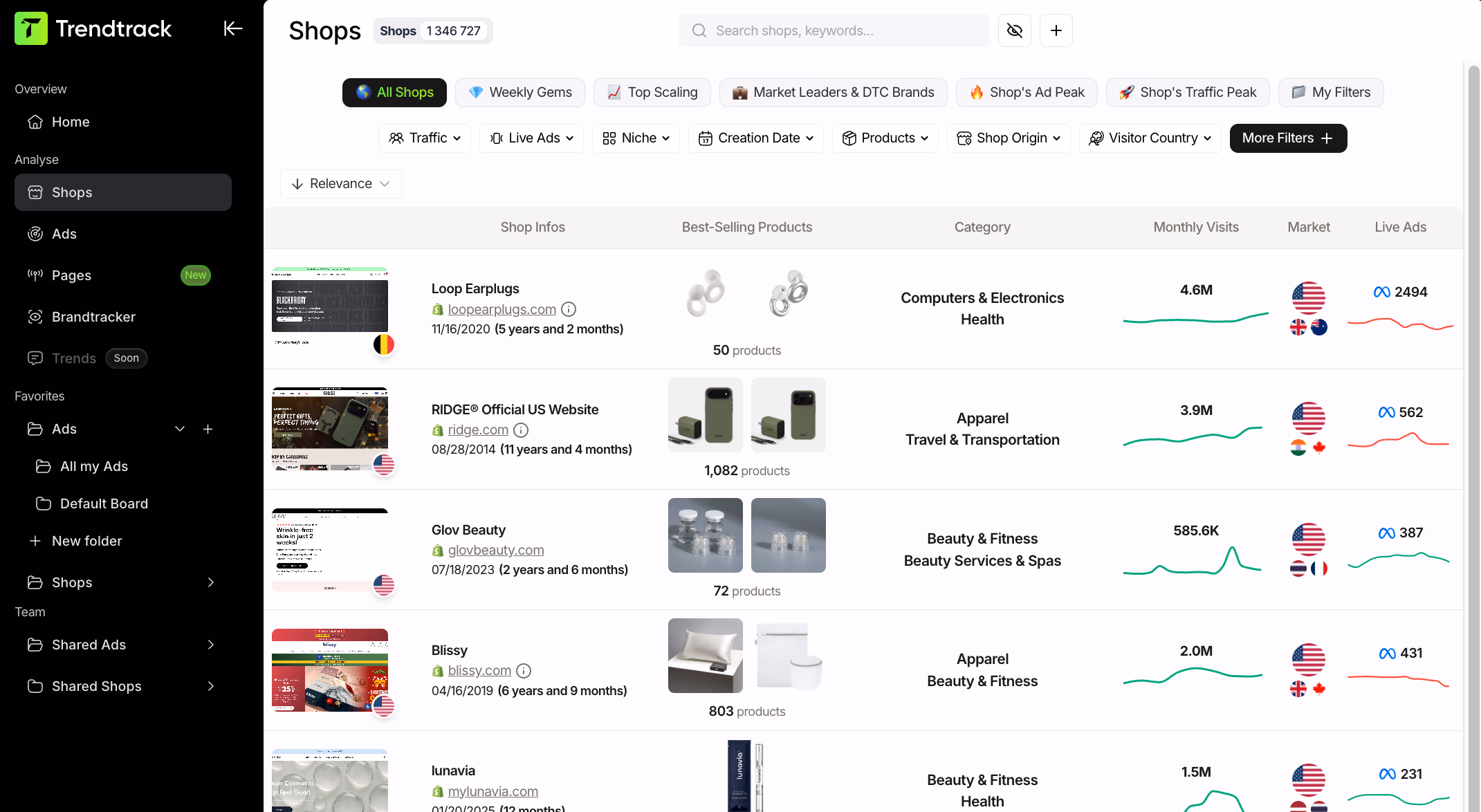Change the Relevance sort order dropdown
This screenshot has height=812, width=1481.
pyautogui.click(x=340, y=183)
